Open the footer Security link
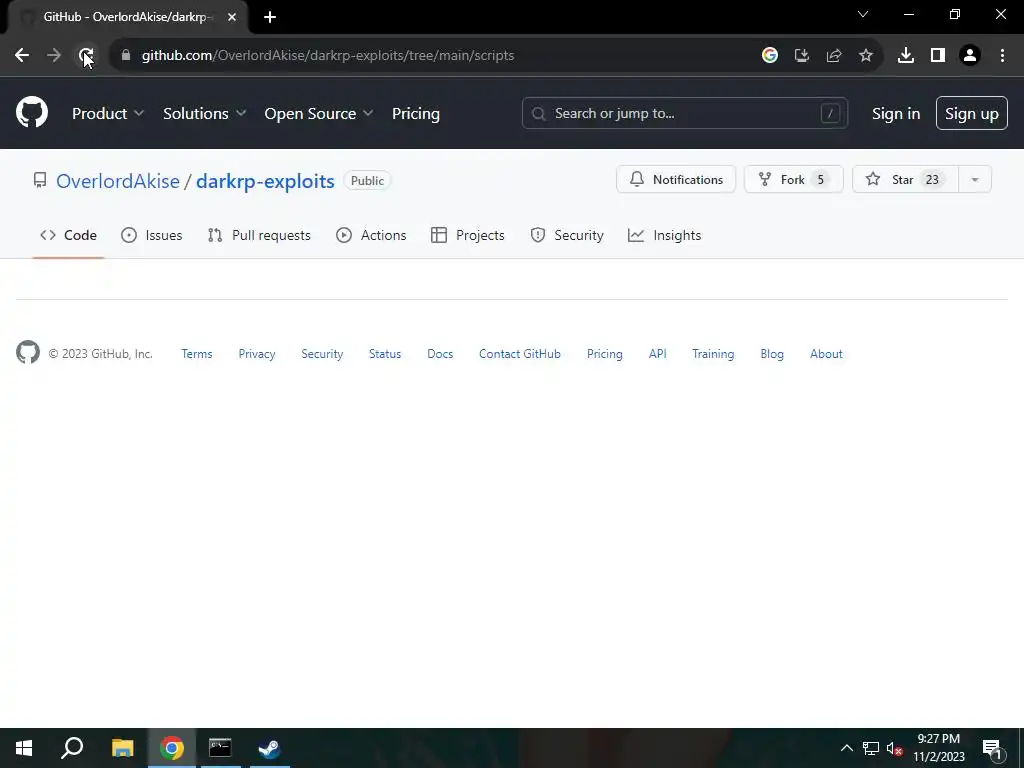The image size is (1024, 768). 322,354
